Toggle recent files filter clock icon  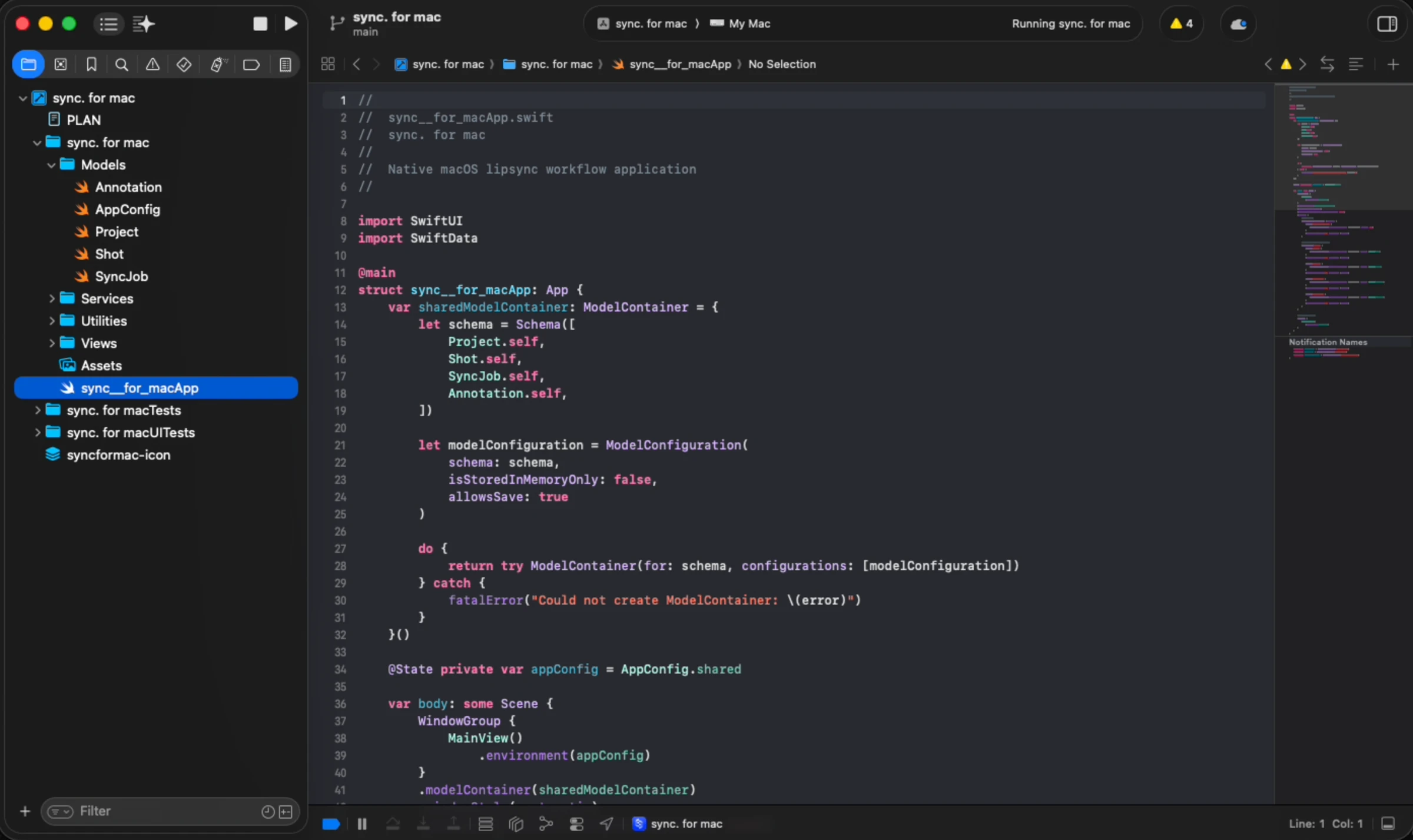[268, 812]
